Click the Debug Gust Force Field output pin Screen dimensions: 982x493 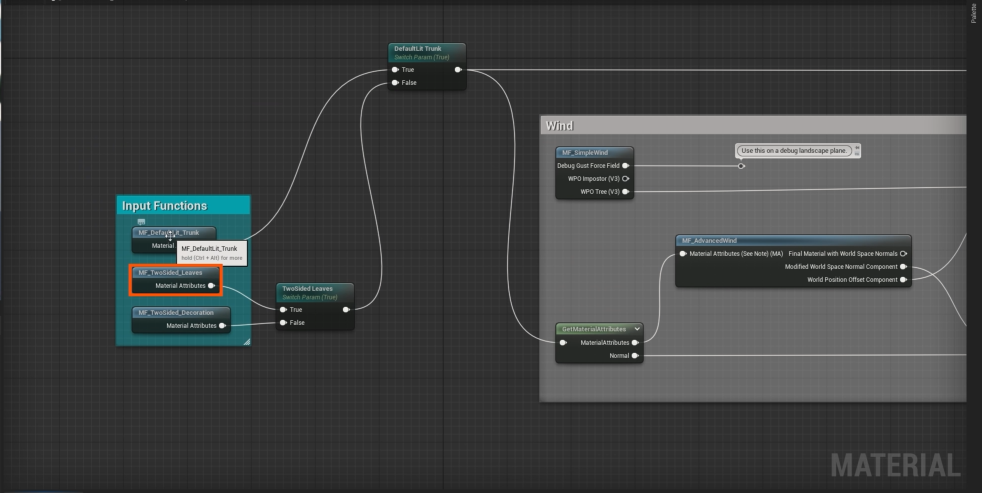click(x=626, y=166)
